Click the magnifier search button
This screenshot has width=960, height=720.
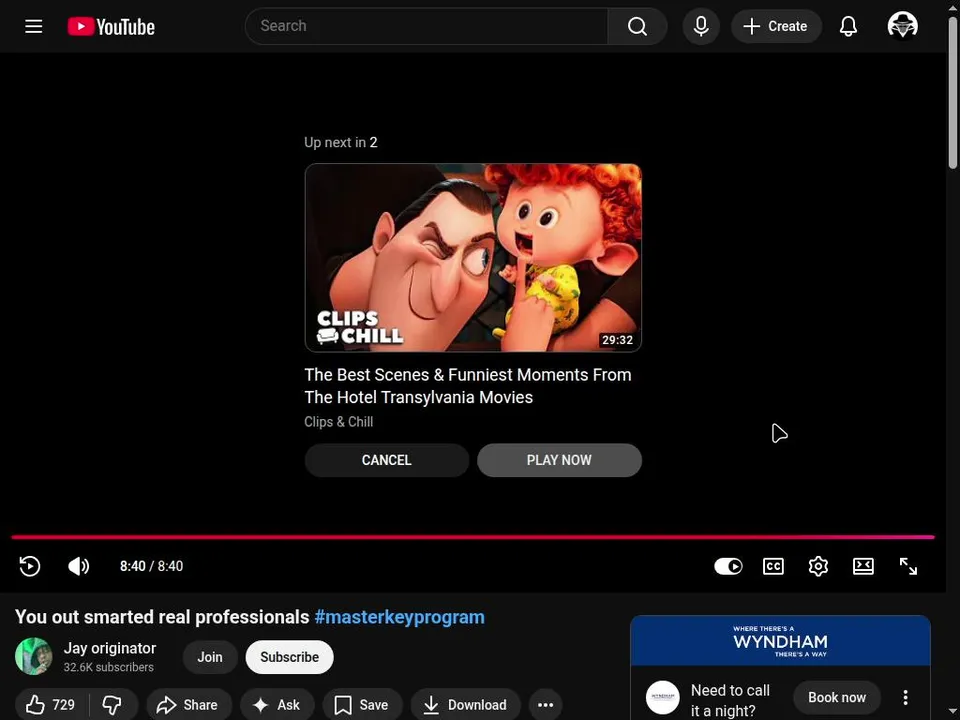click(637, 26)
